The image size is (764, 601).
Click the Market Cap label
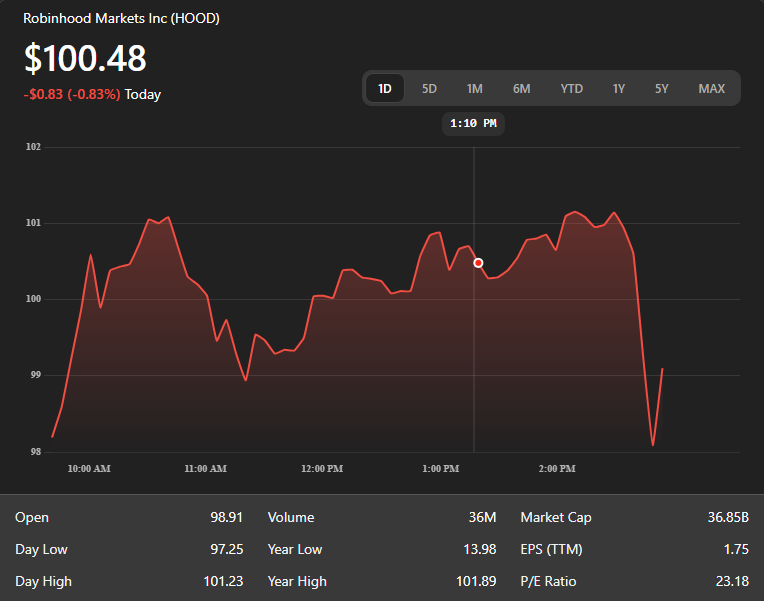click(556, 518)
